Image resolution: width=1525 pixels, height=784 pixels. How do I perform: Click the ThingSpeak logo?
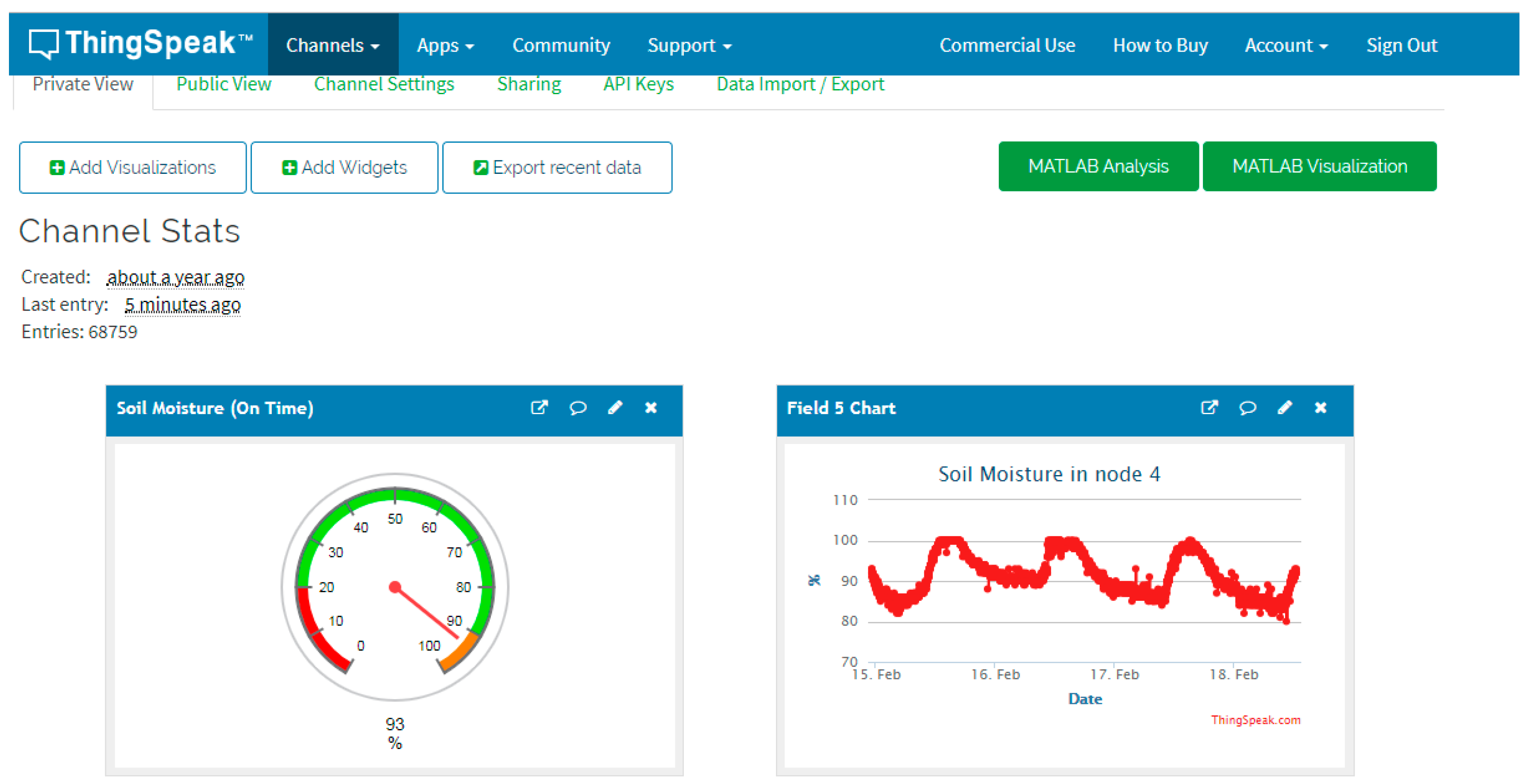pyautogui.click(x=141, y=44)
